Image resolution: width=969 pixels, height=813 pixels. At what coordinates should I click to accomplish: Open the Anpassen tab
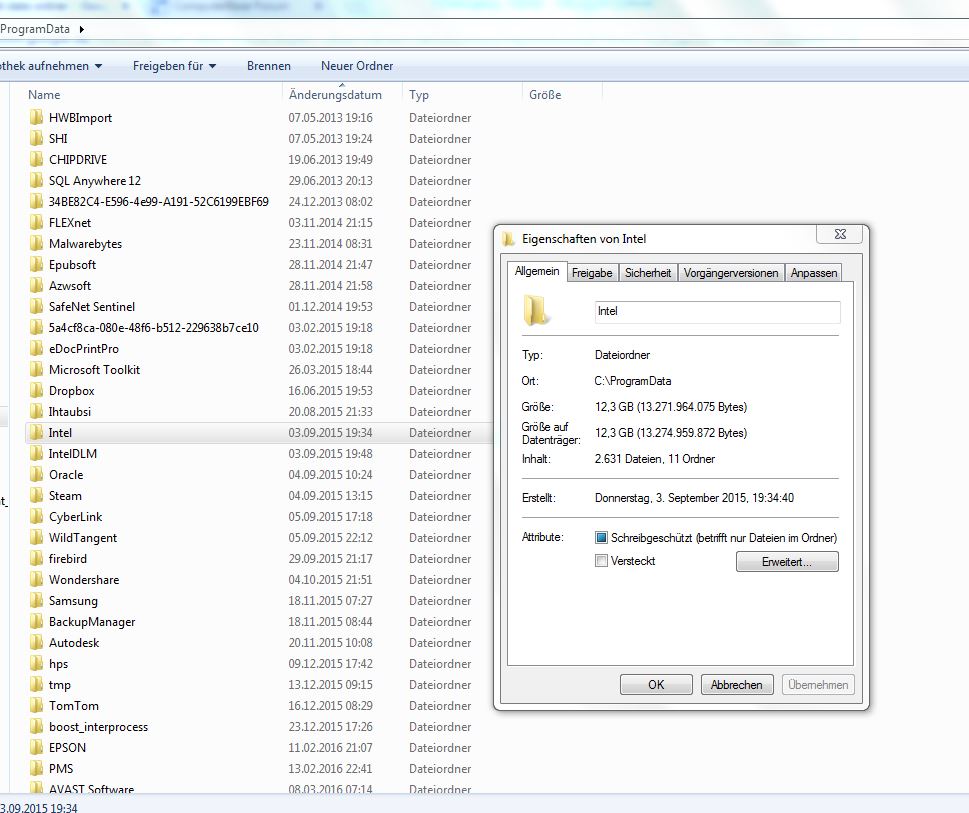tap(814, 272)
